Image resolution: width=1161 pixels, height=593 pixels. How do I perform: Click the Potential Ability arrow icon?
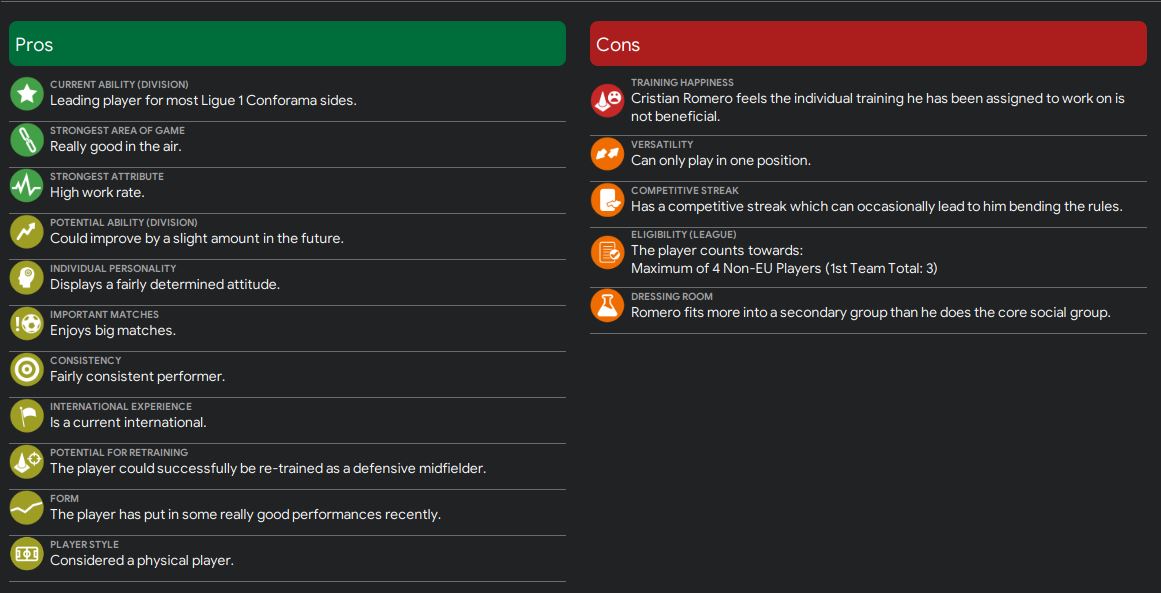pos(27,232)
